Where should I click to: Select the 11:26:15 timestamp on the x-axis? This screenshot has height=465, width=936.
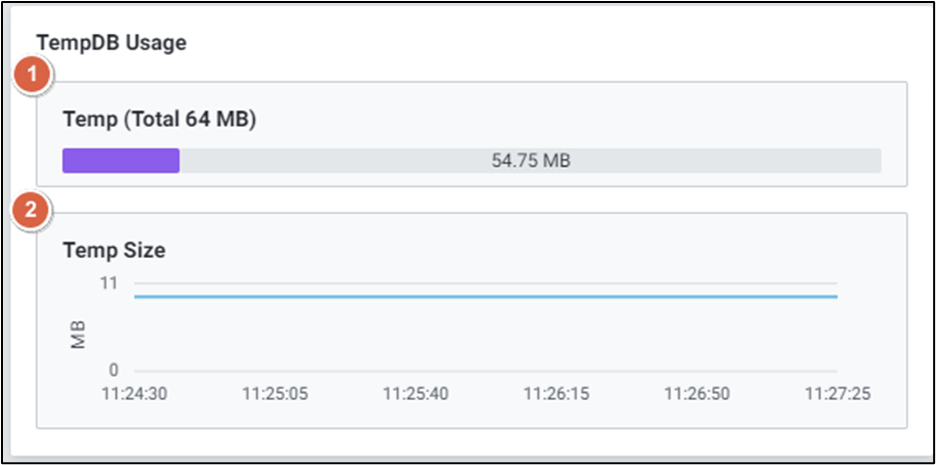pyautogui.click(x=557, y=394)
